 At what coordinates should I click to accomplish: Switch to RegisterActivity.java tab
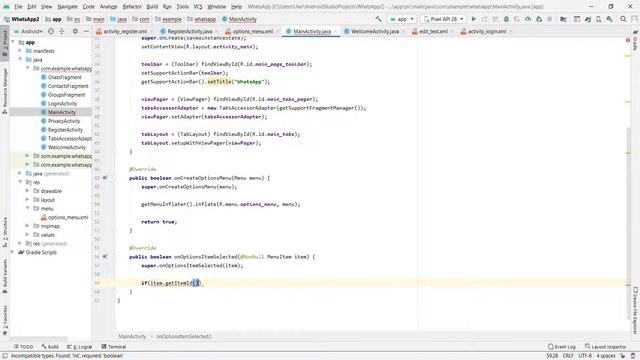189,31
